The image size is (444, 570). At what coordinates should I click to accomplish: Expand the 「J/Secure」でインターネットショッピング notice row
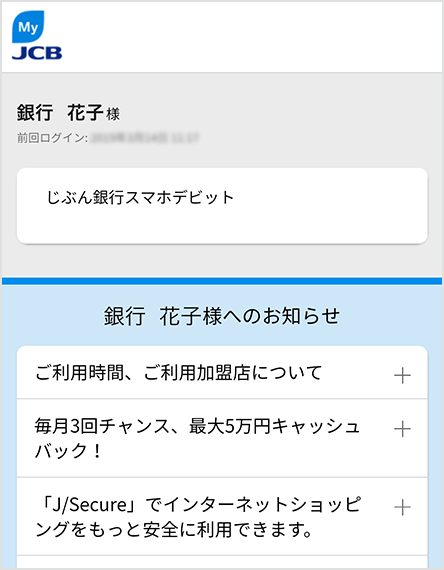222,517
